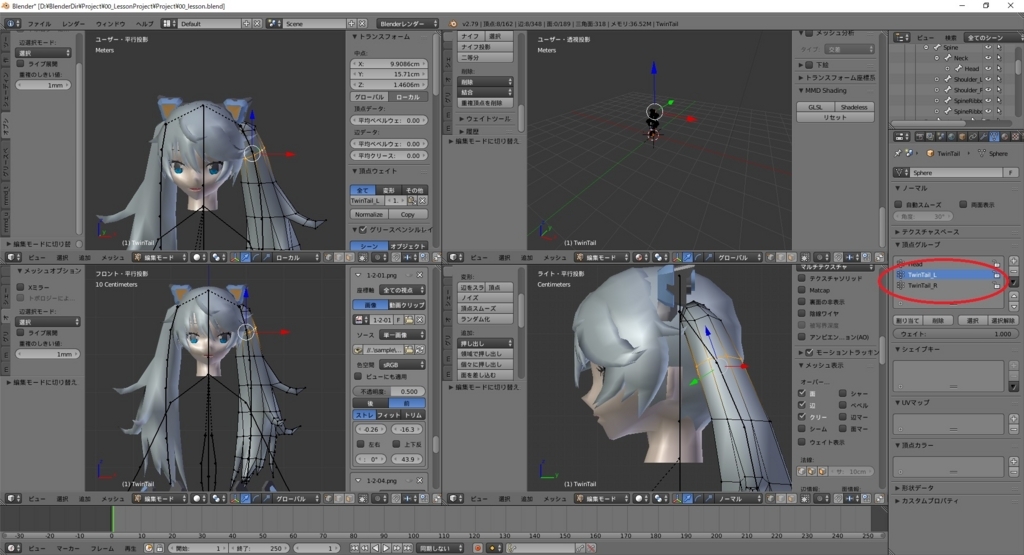Open the レンダー menu
Image resolution: width=1024 pixels, height=555 pixels.
point(73,24)
